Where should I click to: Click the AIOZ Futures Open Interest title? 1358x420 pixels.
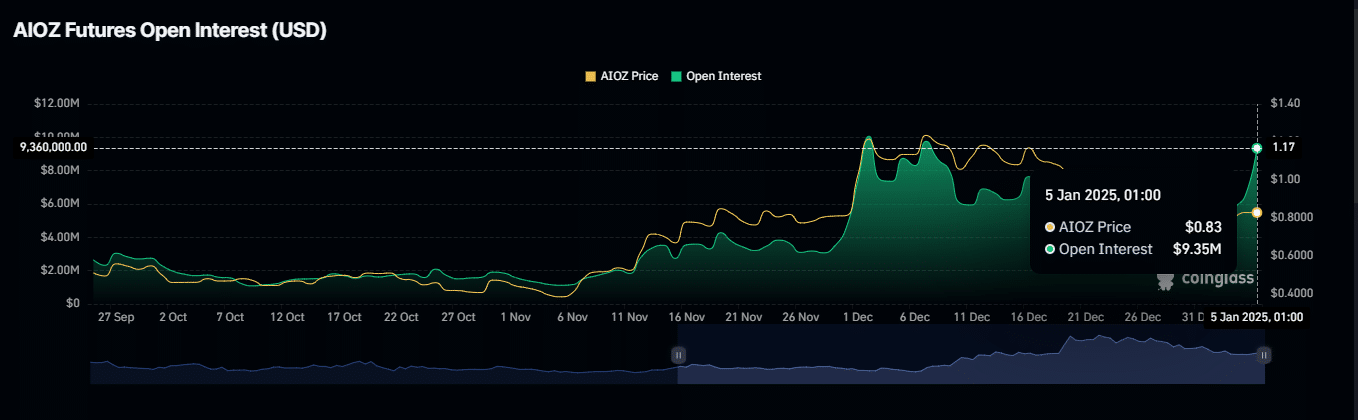pos(170,31)
